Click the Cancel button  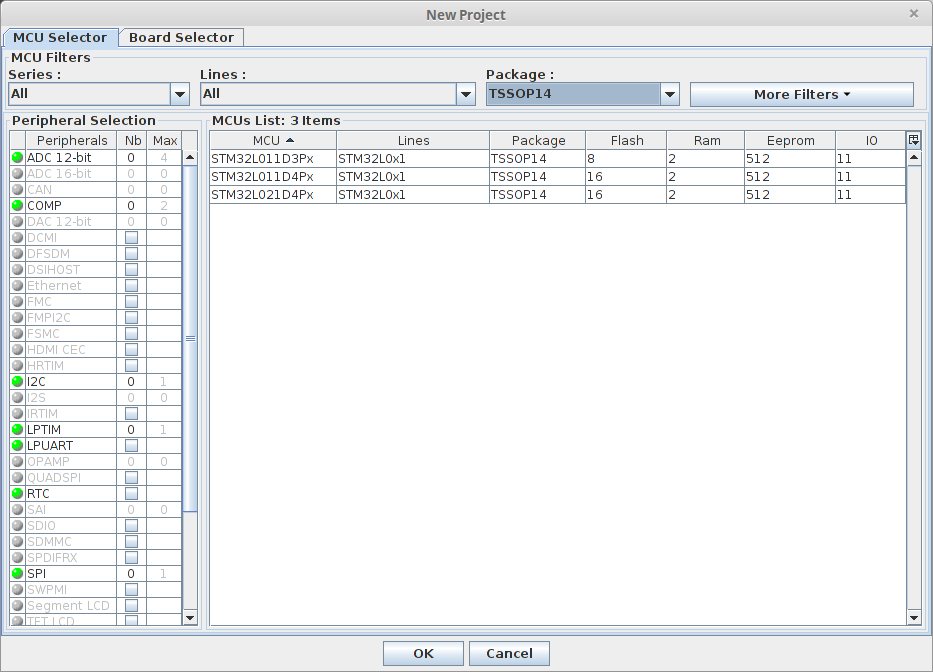(x=509, y=654)
